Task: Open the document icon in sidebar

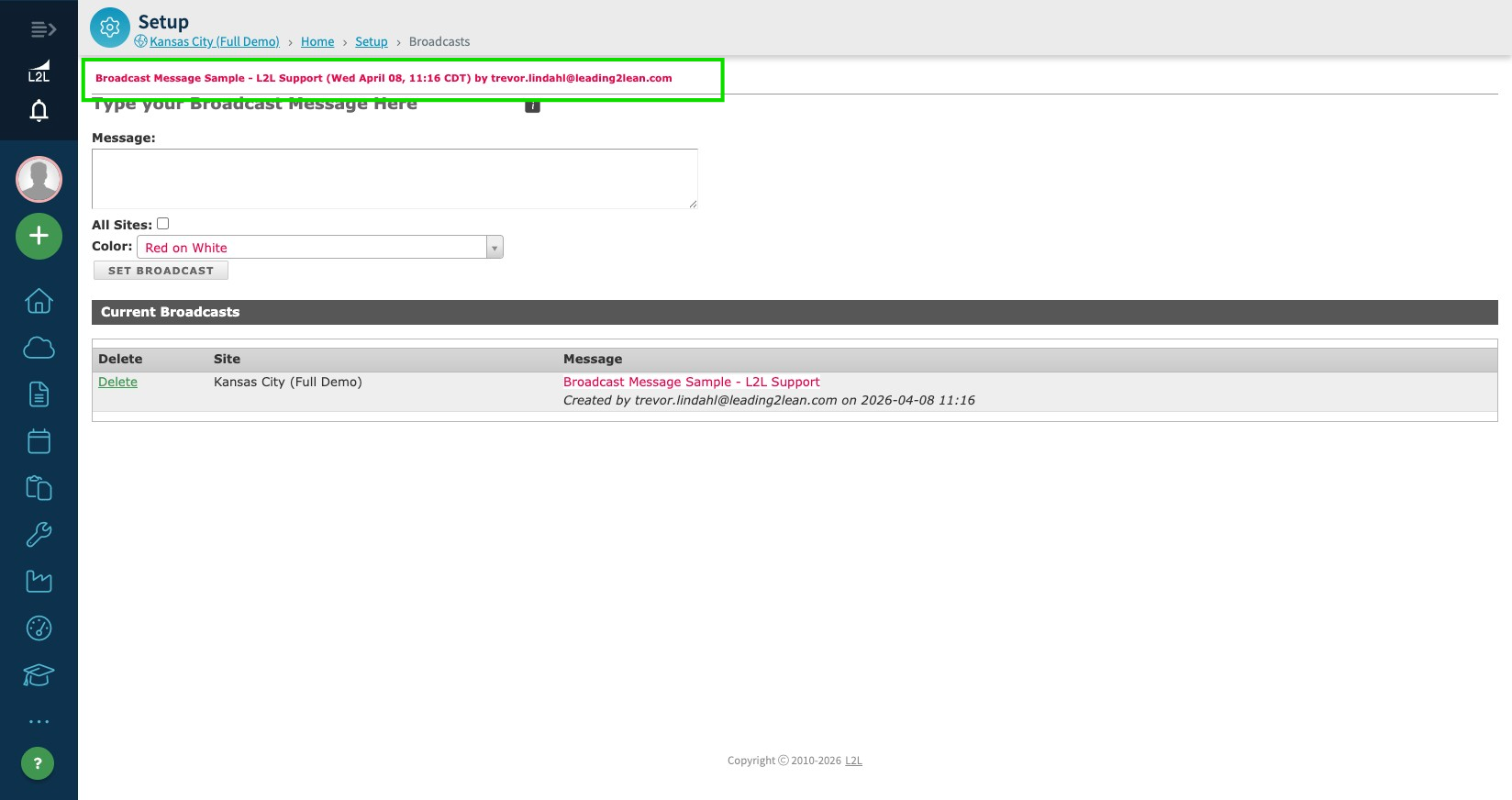Action: point(39,394)
